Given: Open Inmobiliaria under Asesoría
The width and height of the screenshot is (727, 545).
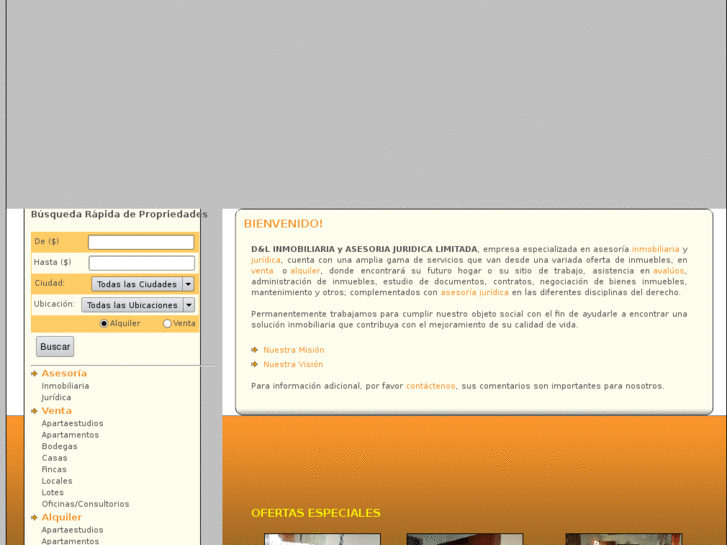Looking at the screenshot, I should pos(65,386).
